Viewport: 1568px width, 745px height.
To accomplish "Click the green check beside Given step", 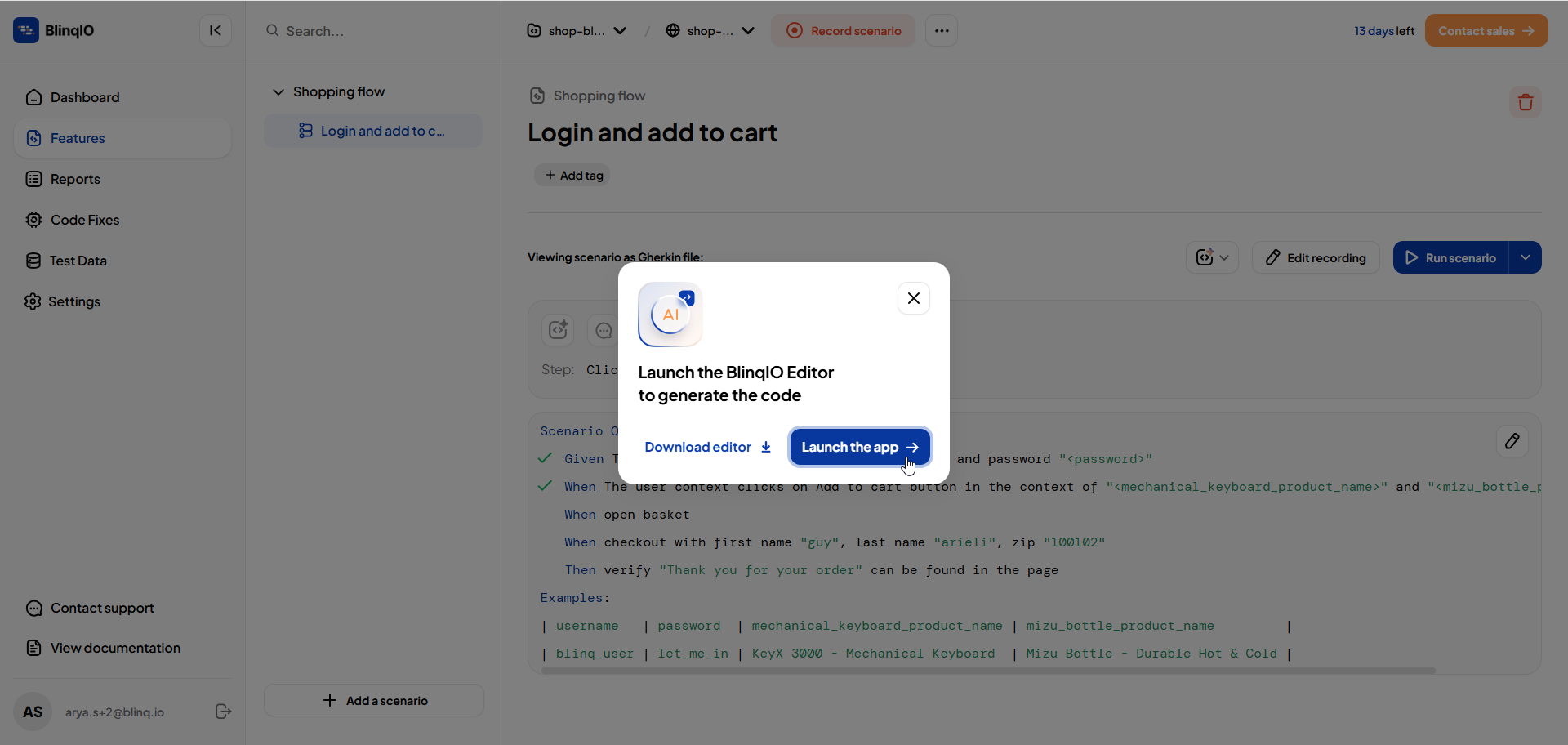I will 546,458.
